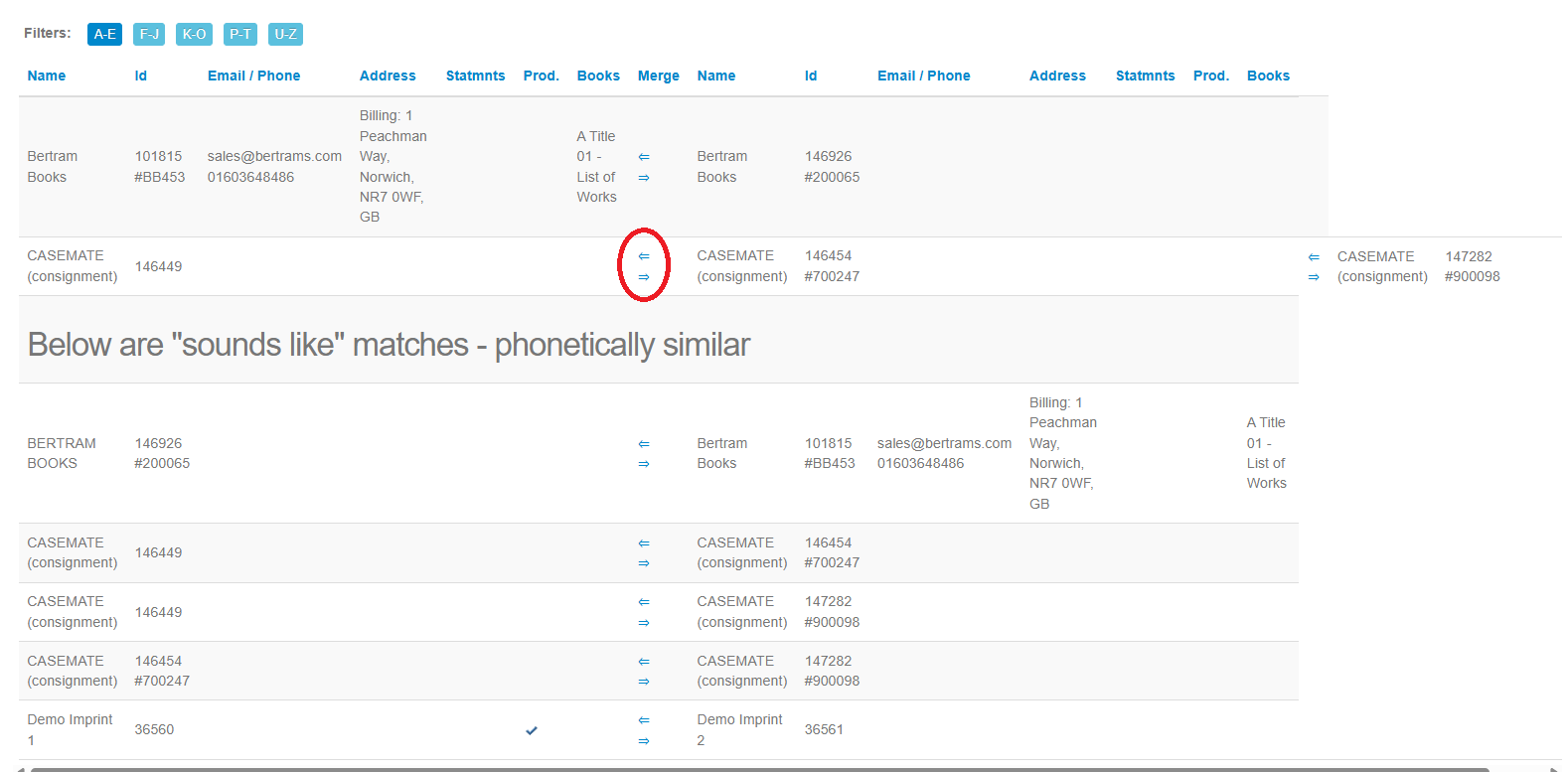Viewport: 1568px width, 772px height.
Task: Click merge-right arrow in Demo Imprint 1 row
Action: click(x=644, y=741)
